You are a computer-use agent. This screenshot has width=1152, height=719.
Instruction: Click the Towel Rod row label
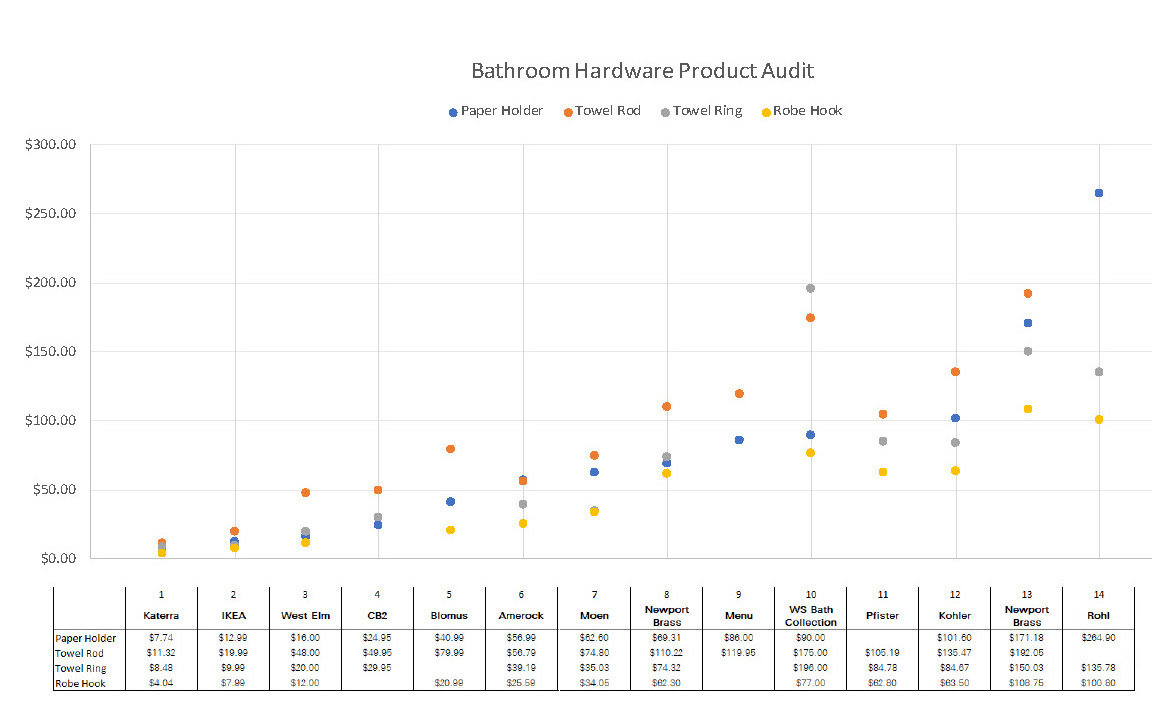pos(79,654)
